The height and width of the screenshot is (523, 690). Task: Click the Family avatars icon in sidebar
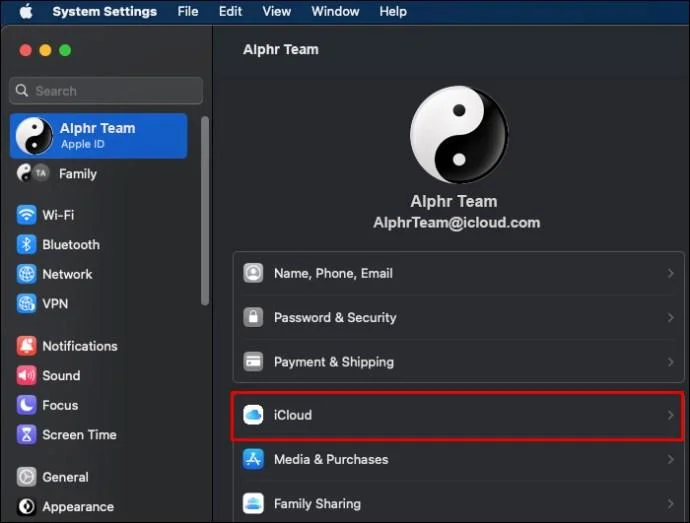tap(33, 173)
